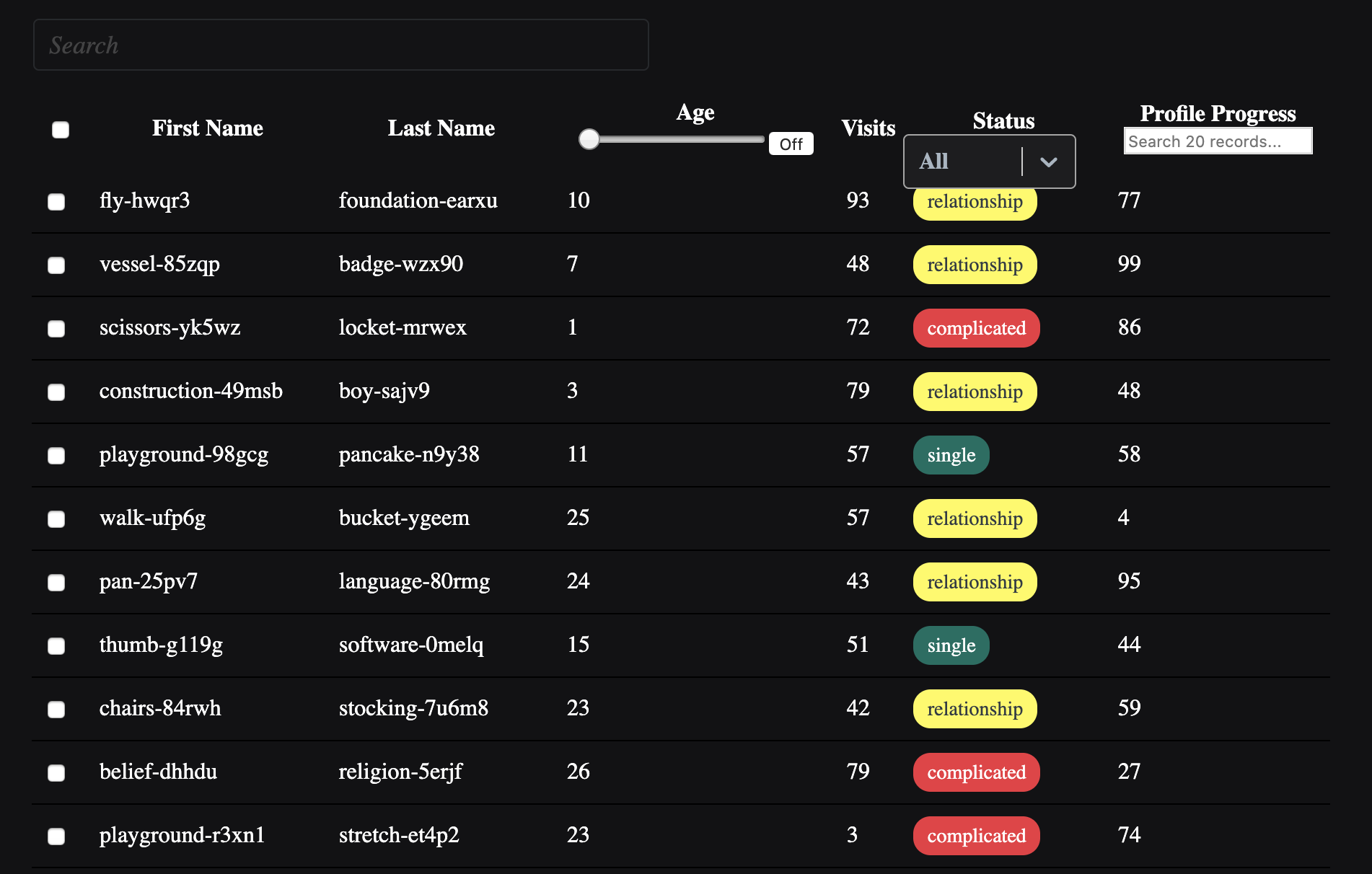Toggle the select-all checkbox in header
Viewport: 1372px width, 874px height.
tap(61, 130)
